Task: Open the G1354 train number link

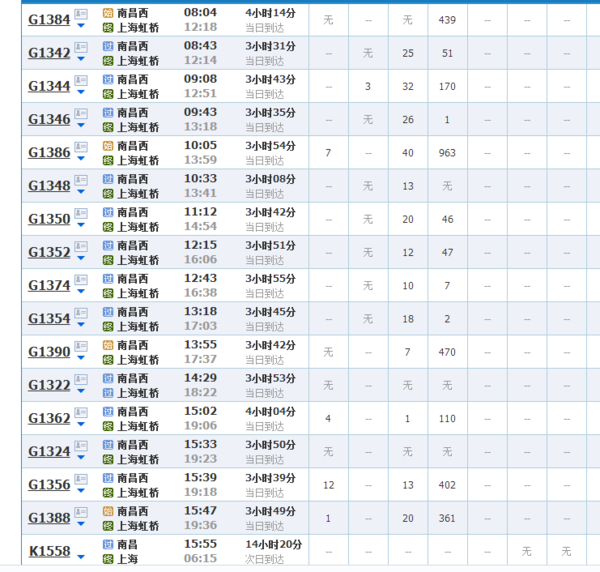Action: [x=49, y=319]
